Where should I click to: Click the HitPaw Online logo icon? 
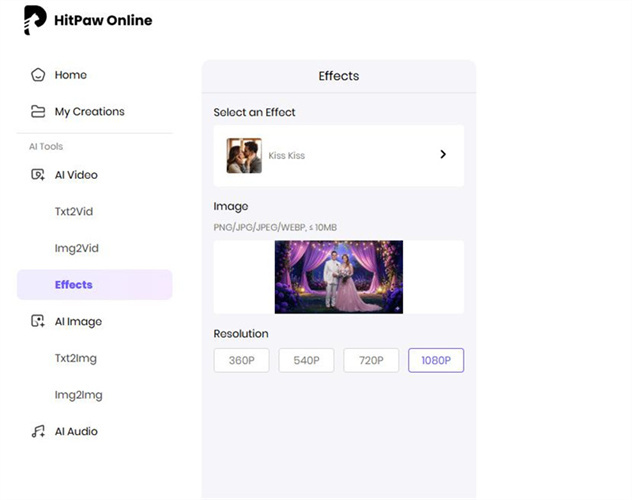click(35, 20)
